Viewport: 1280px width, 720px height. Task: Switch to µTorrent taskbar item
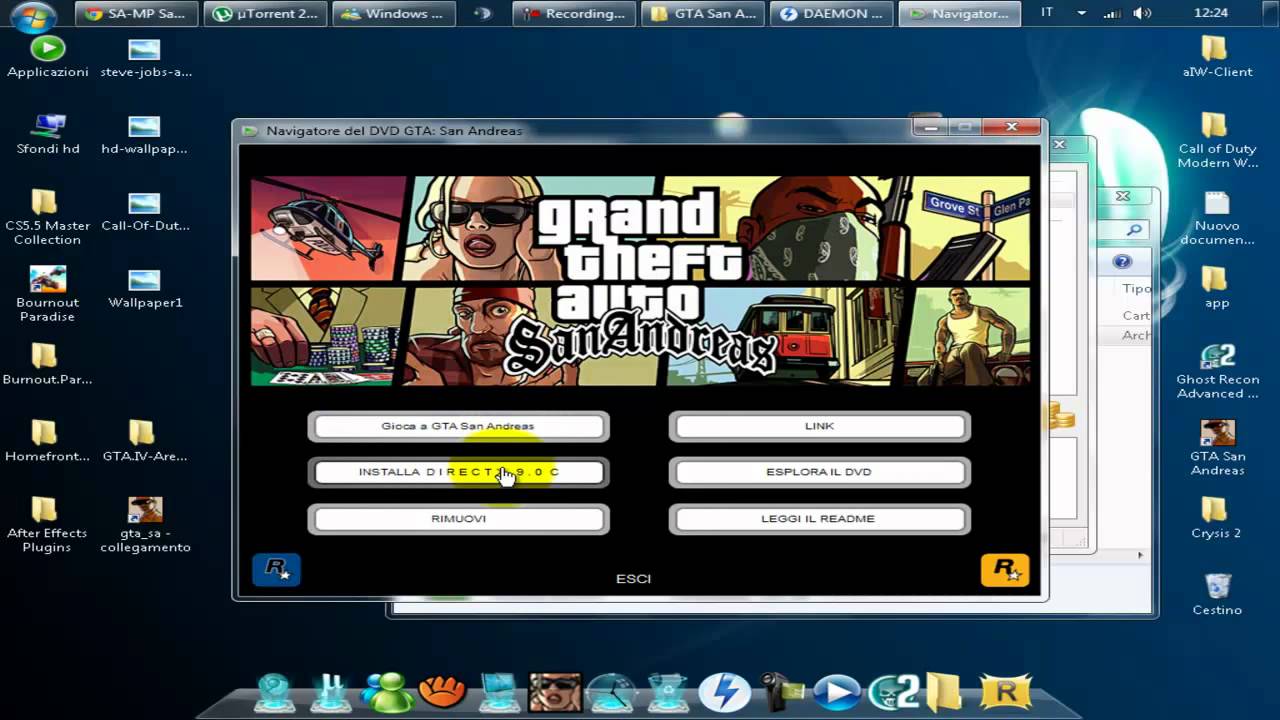point(264,14)
